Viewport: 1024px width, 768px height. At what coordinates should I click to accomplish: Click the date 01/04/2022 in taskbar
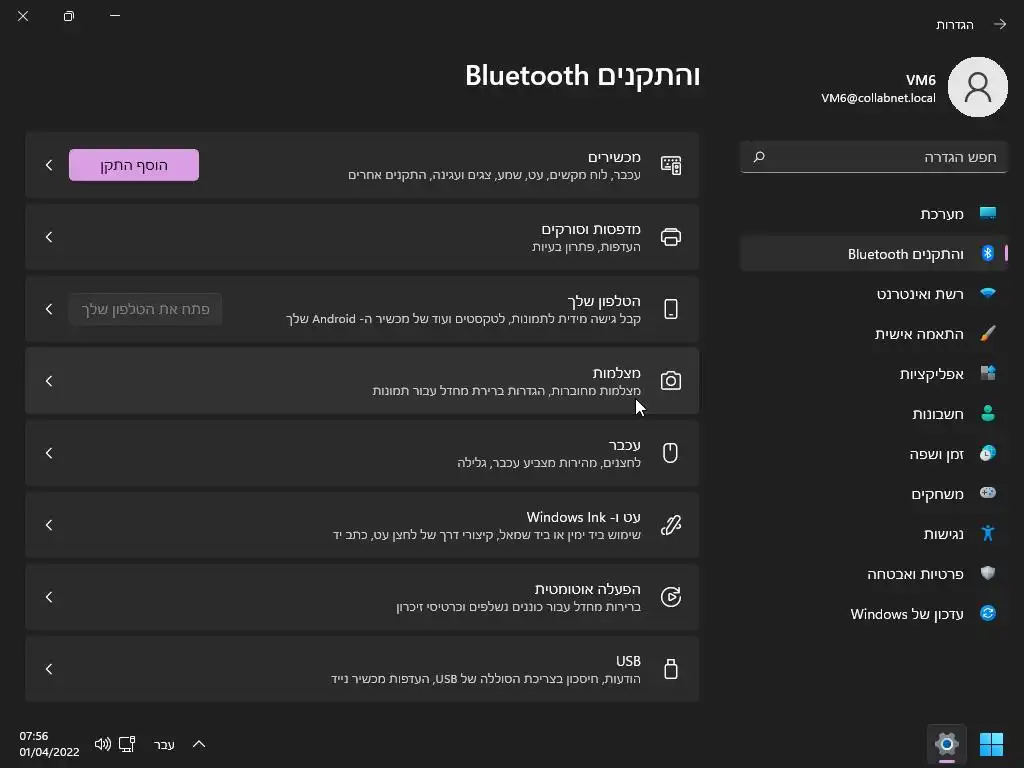coord(49,752)
